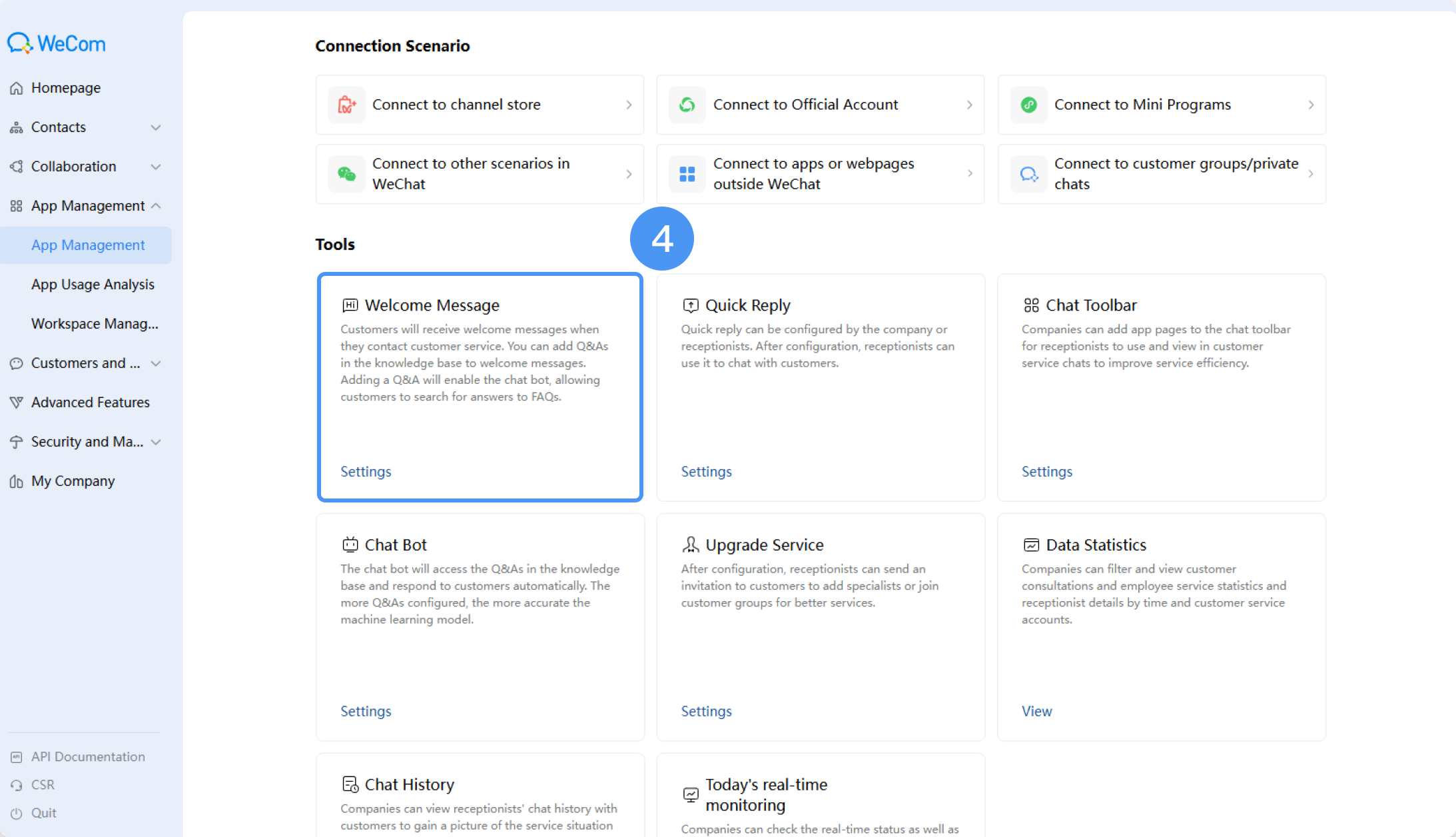Click the customer groups chat icon

1028,174
